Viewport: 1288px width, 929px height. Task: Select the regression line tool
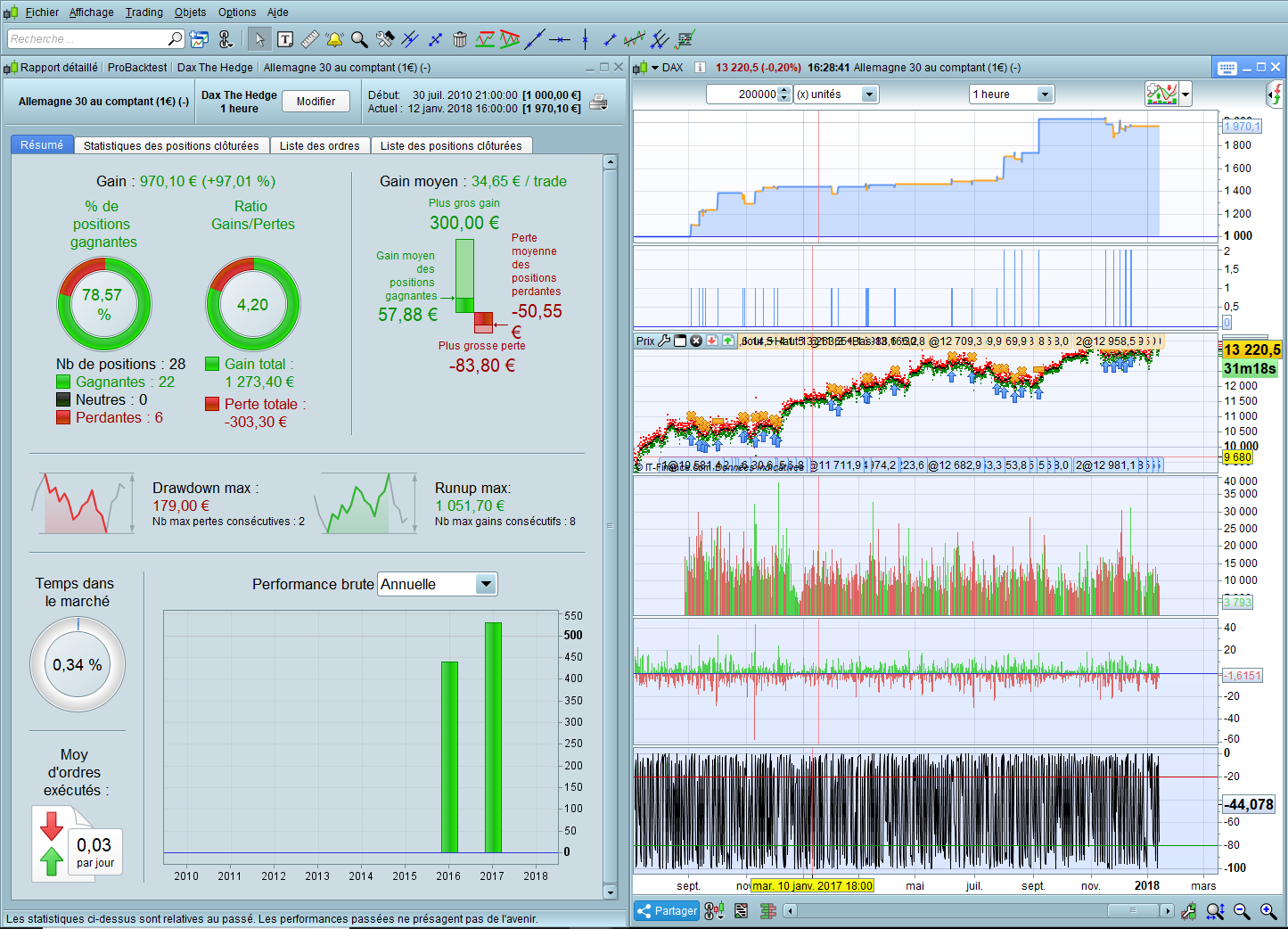click(635, 39)
